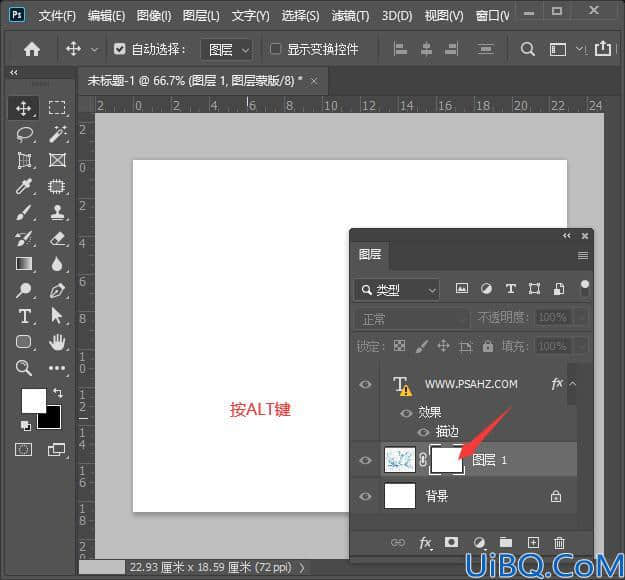Click the Share export icon
625x580 pixels.
(x=603, y=49)
